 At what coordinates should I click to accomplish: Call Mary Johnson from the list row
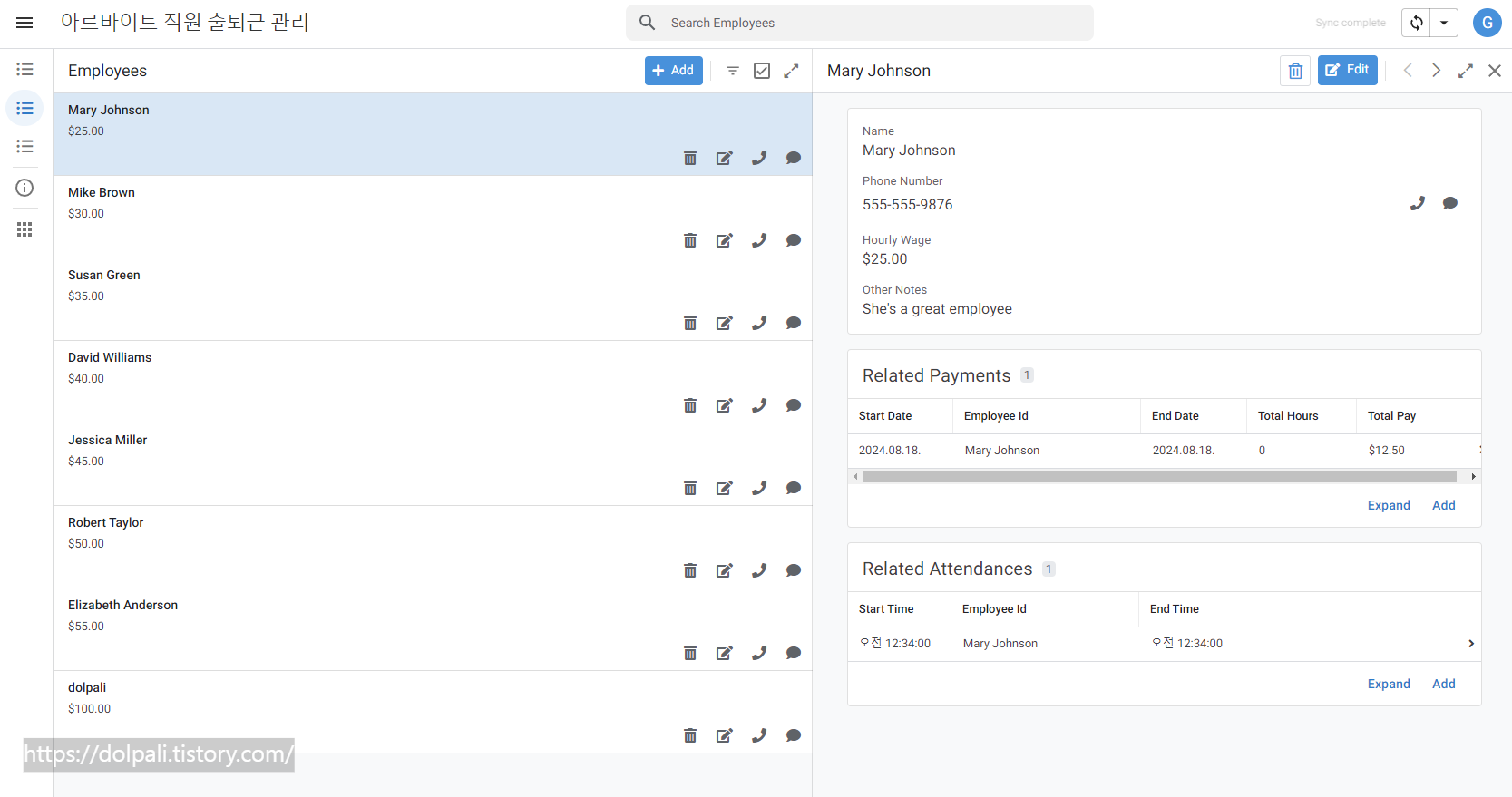pos(759,158)
